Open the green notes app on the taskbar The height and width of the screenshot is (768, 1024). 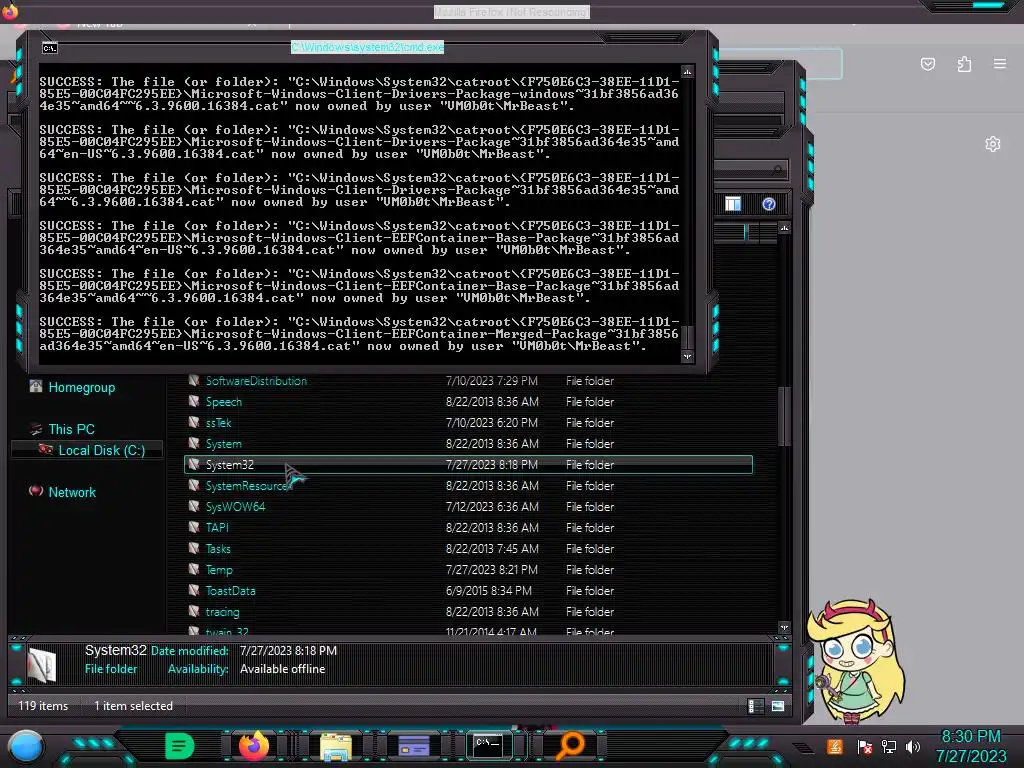(x=180, y=746)
